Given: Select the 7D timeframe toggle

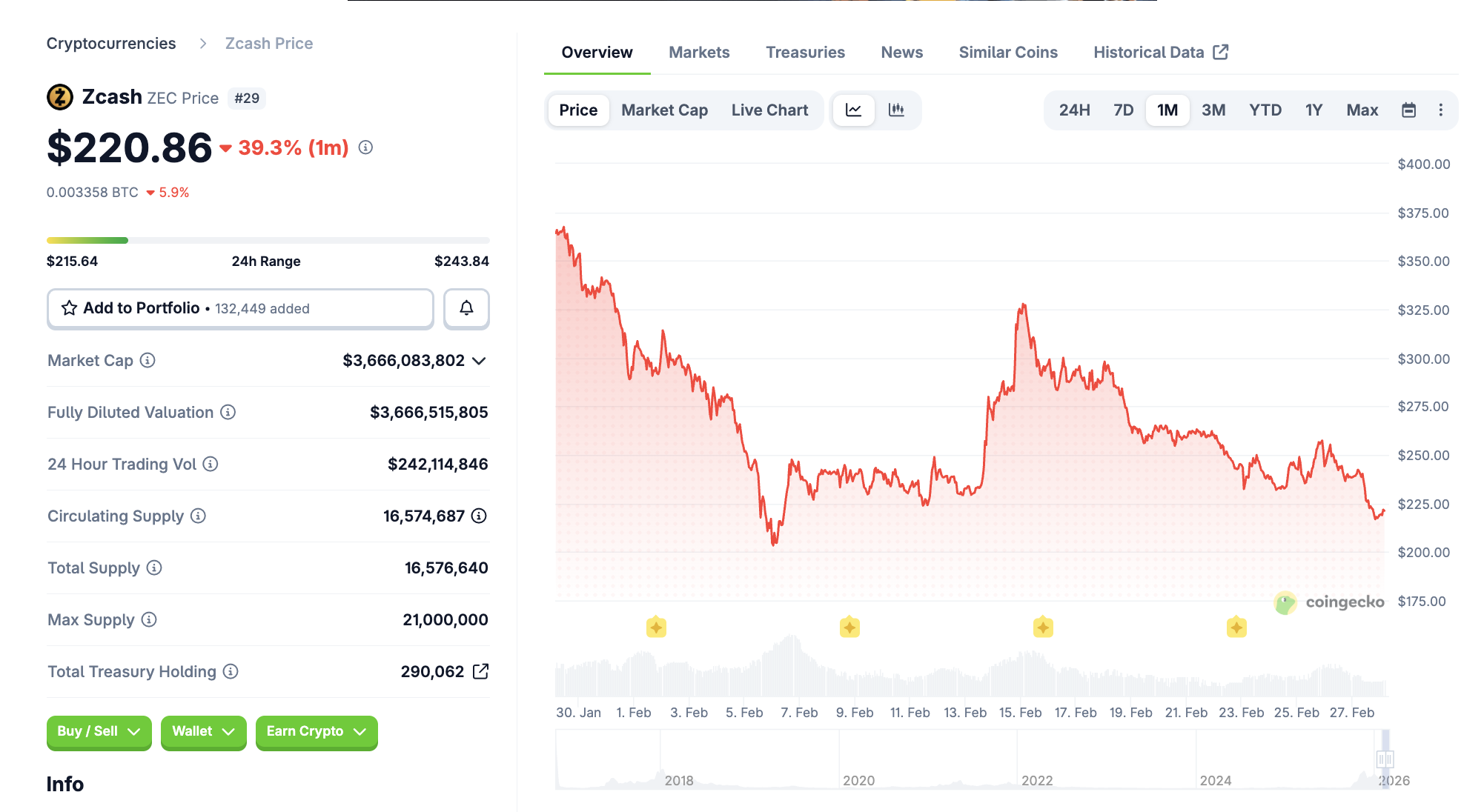Looking at the screenshot, I should [x=1123, y=109].
